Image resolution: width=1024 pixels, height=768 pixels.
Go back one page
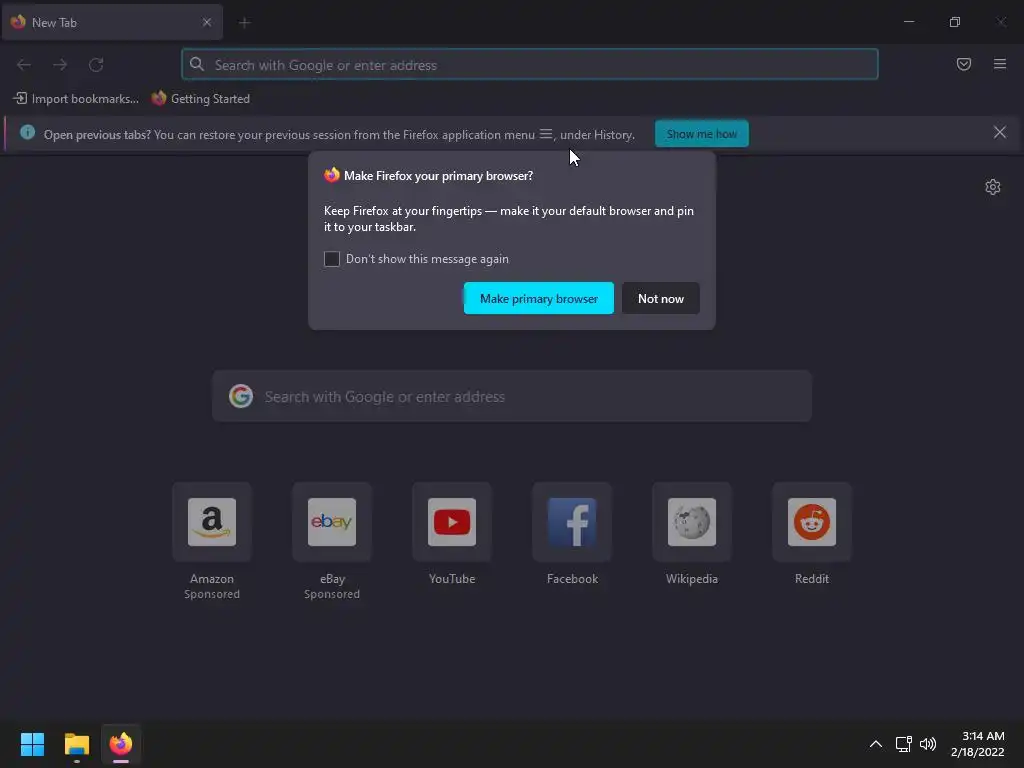(x=24, y=65)
